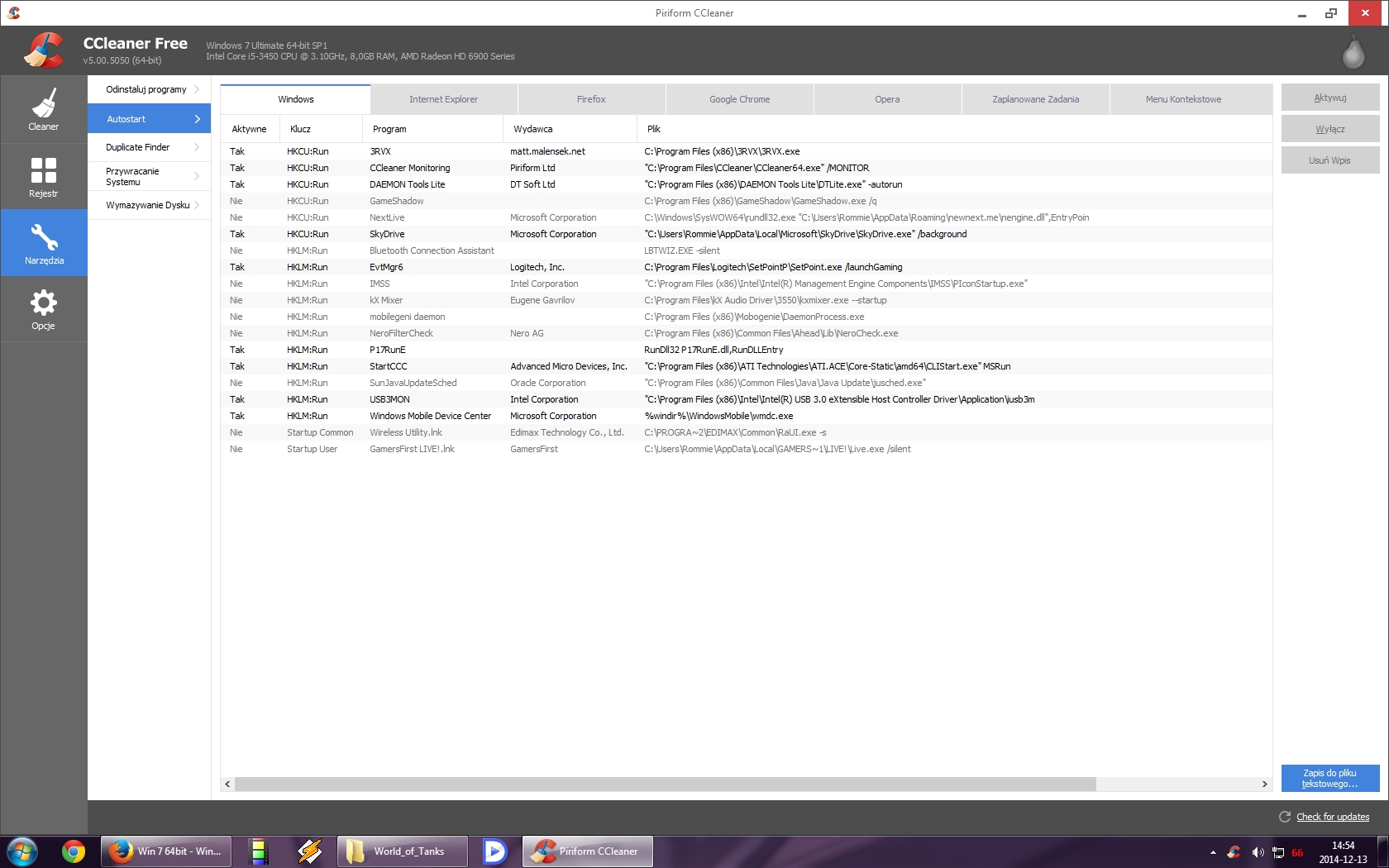Open the Windows Start menu
1389x868 pixels.
[x=22, y=851]
